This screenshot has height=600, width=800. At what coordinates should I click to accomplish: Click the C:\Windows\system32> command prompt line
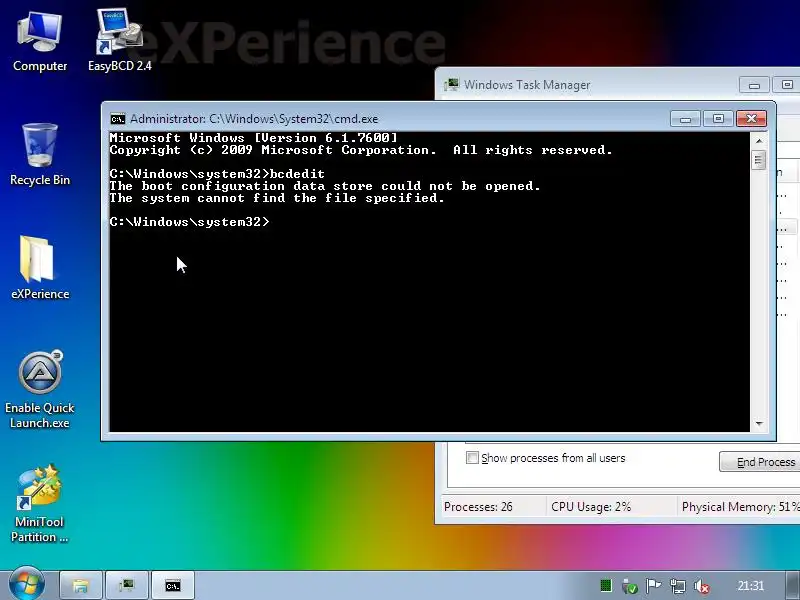click(189, 222)
